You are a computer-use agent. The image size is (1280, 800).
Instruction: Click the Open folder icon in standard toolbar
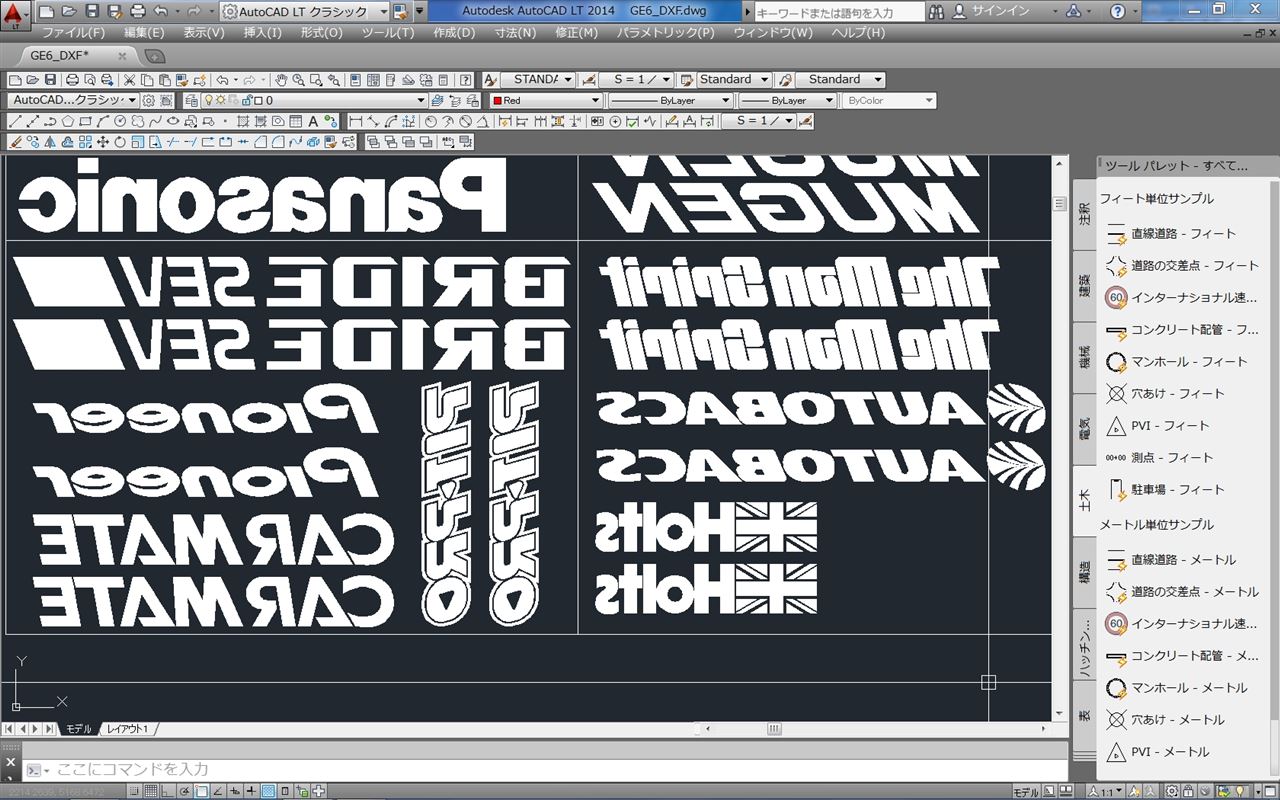point(33,80)
